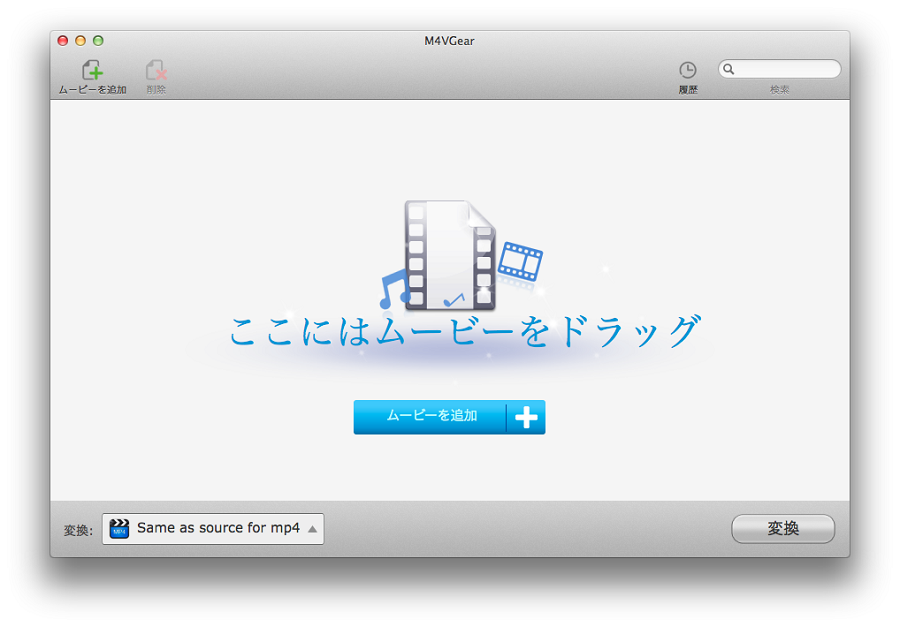Click the blue music note icon
The image size is (900, 627).
click(x=394, y=287)
